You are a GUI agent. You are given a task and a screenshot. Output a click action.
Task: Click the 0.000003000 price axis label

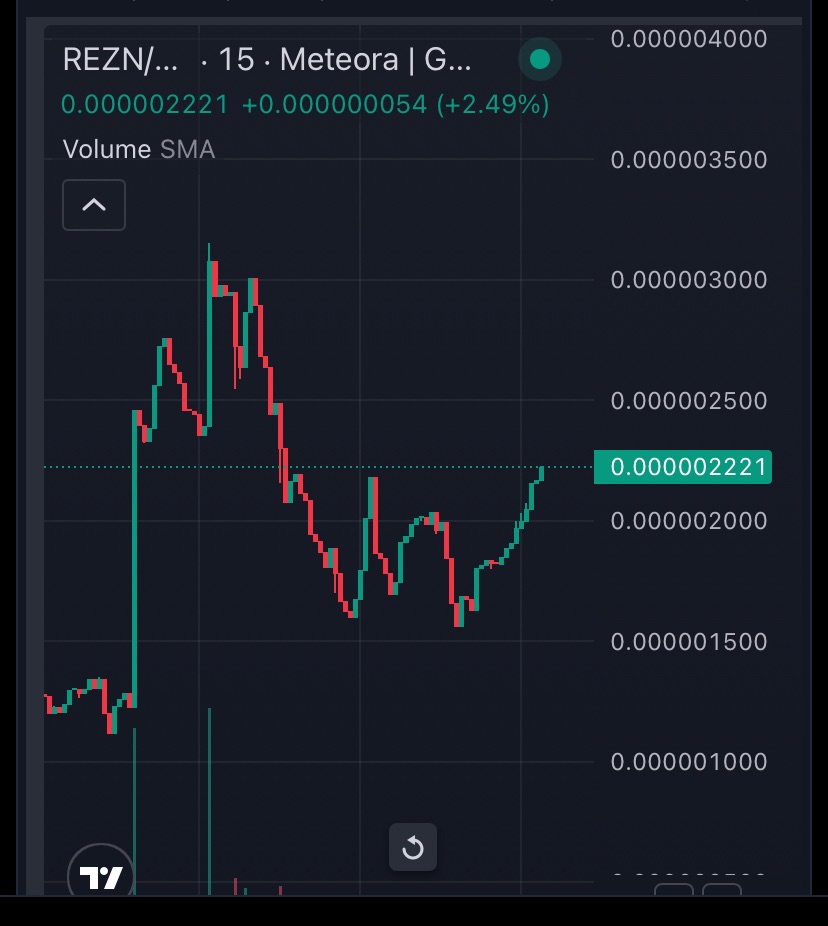tap(689, 280)
